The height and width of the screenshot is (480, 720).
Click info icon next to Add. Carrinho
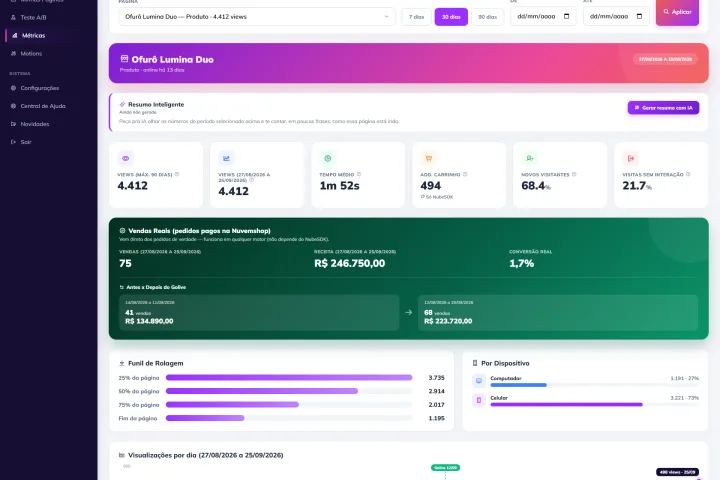click(x=465, y=175)
